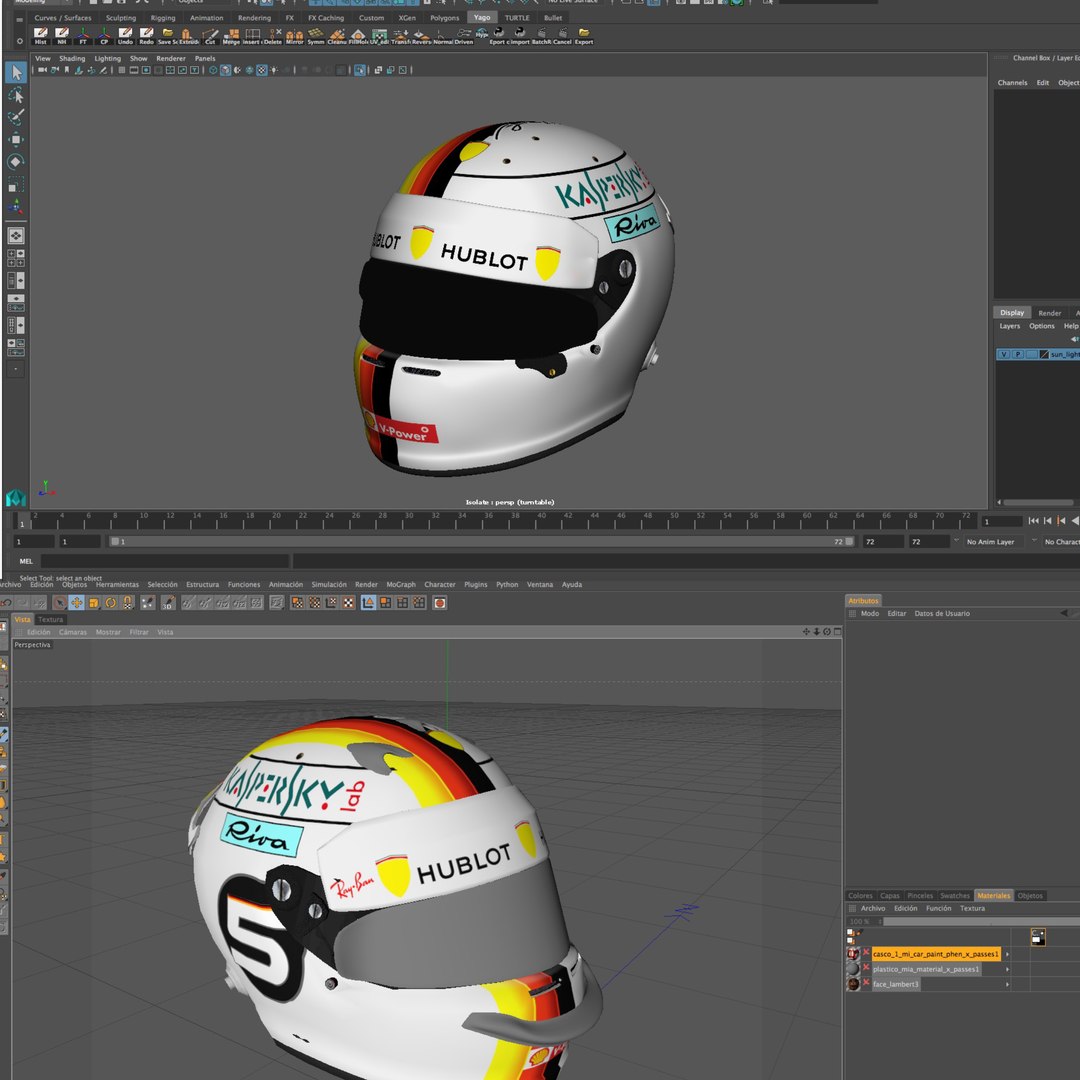This screenshot has width=1080, height=1080.
Task: Open the Lighting menu in Maya viewport
Action: [107, 59]
